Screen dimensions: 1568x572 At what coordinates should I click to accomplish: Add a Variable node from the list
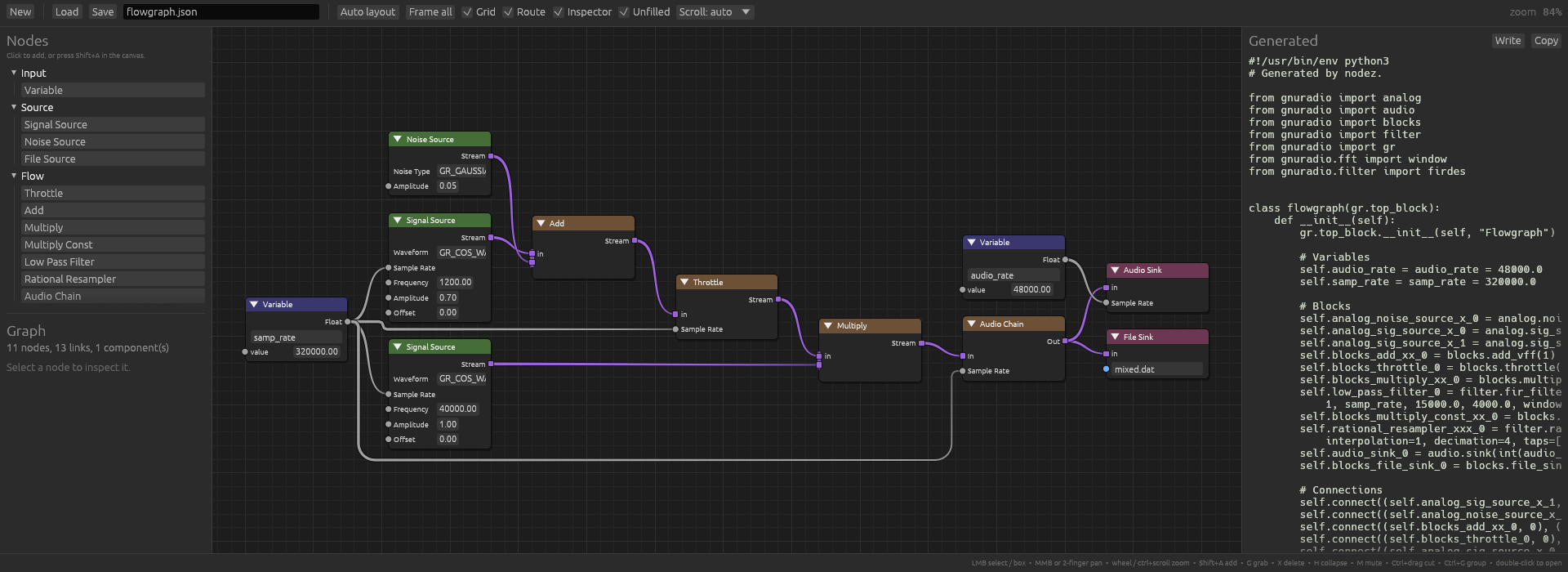pos(113,90)
